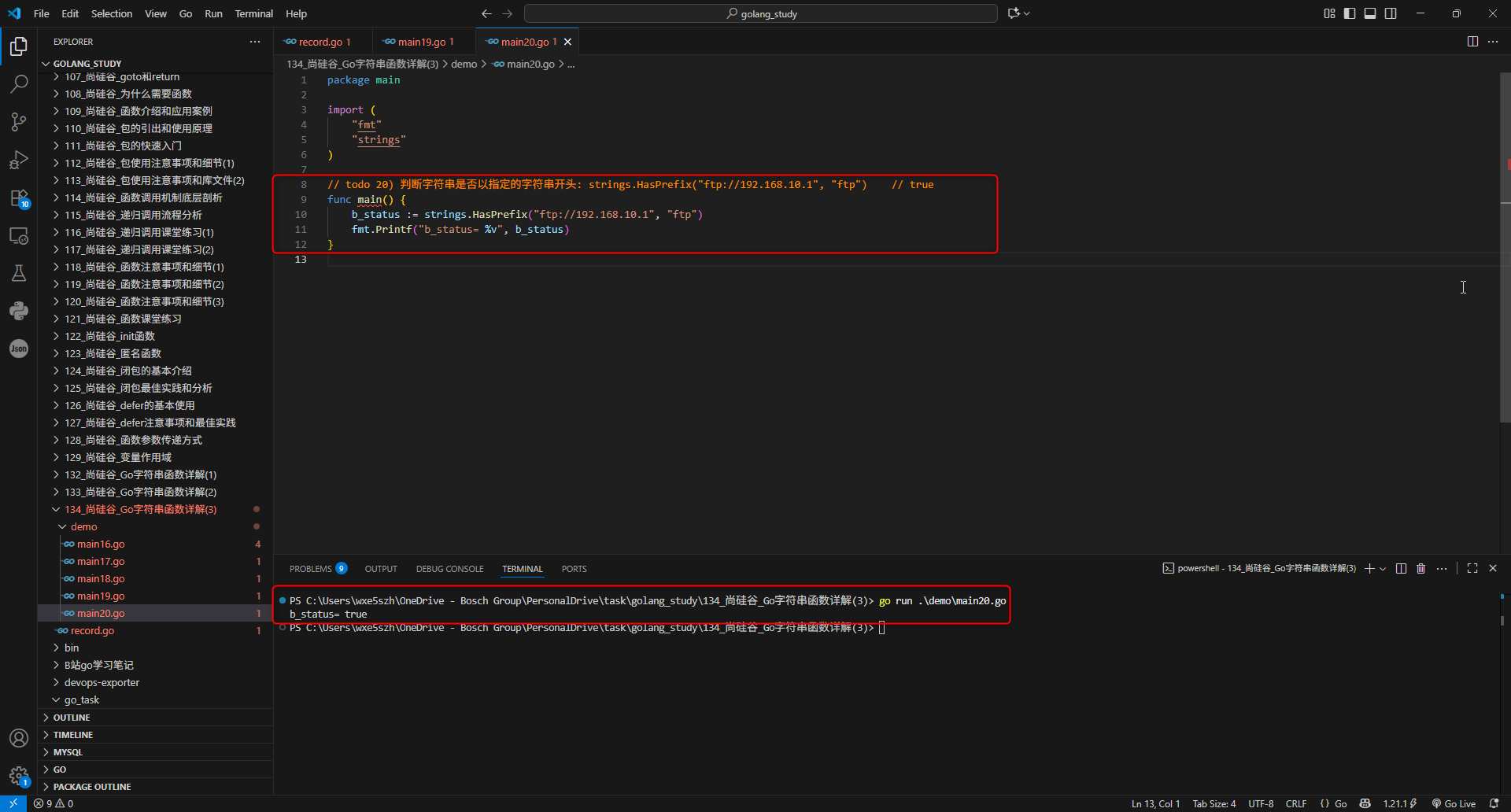Click Go Live in status bar
The width and height of the screenshot is (1511, 812).
point(1454,803)
